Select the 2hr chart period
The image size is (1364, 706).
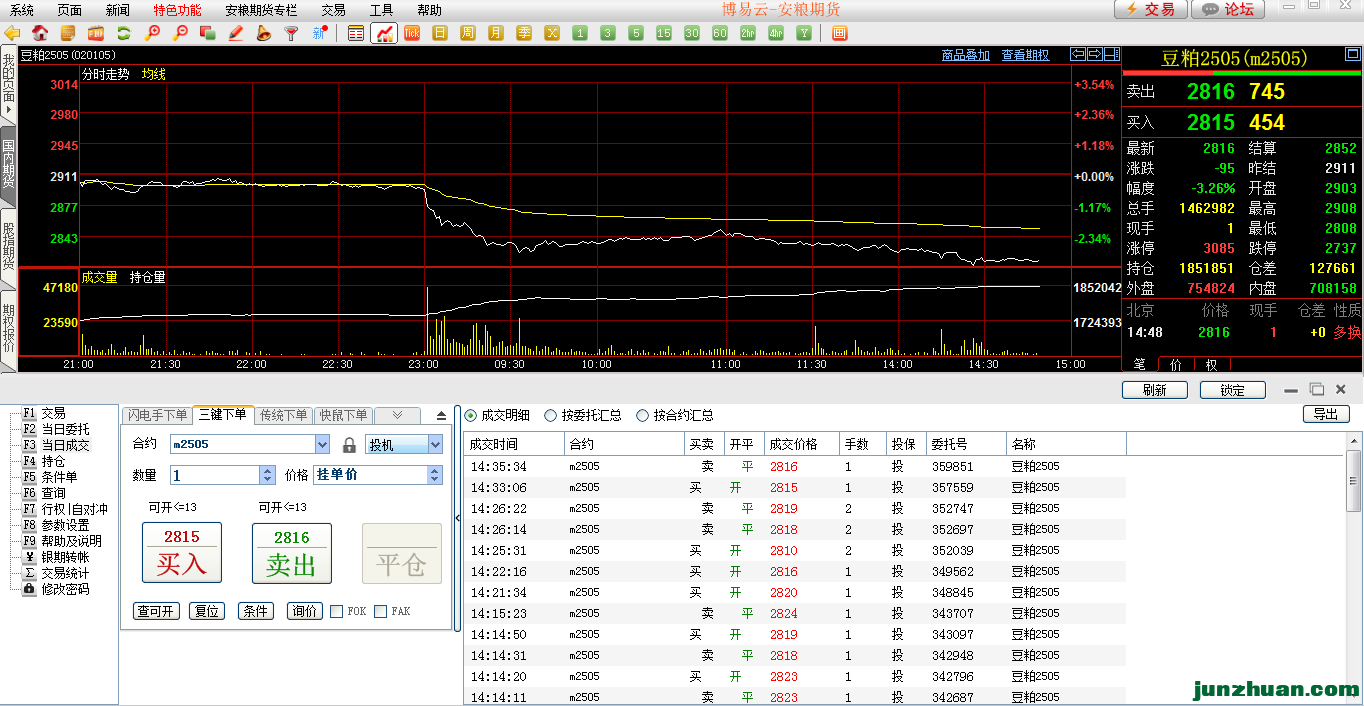(x=748, y=33)
